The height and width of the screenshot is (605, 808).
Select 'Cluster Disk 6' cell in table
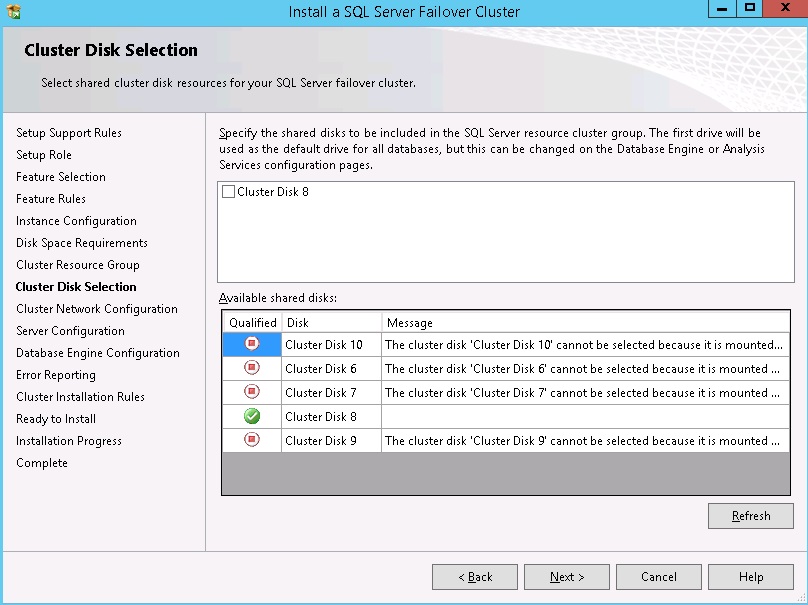point(331,368)
